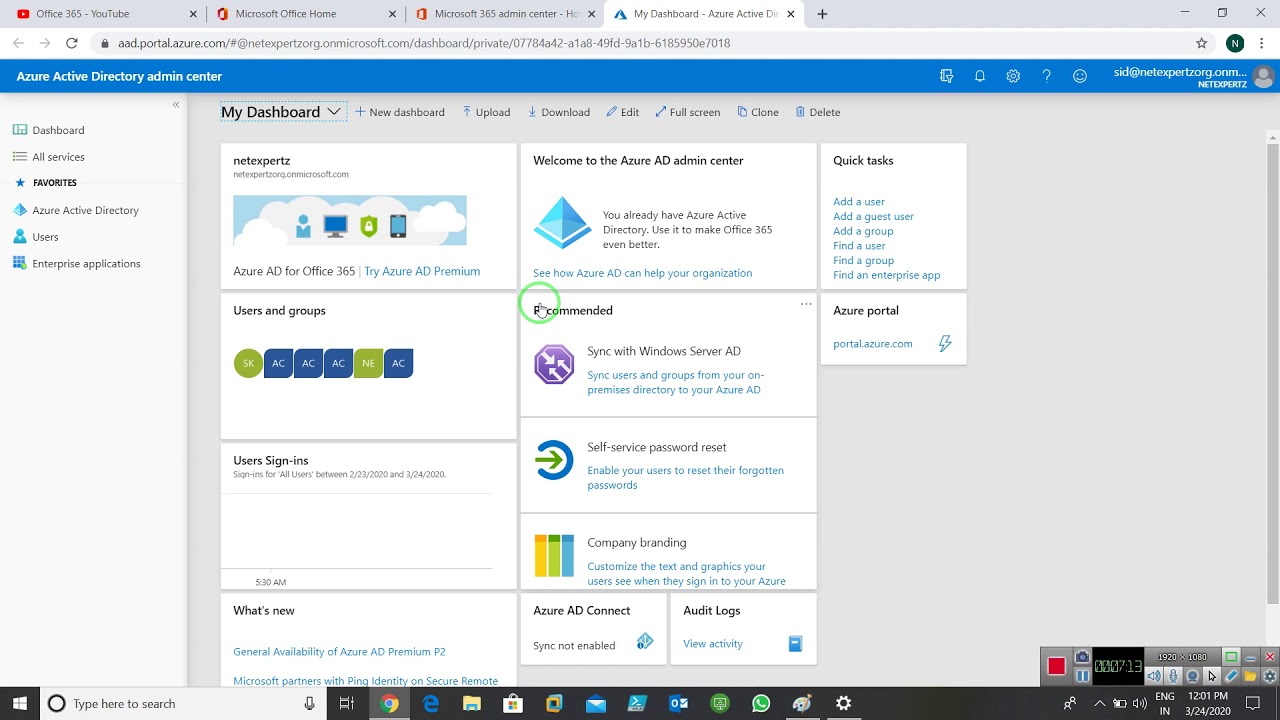Click the Audit Logs document icon
Viewport: 1280px width, 720px height.
(795, 644)
